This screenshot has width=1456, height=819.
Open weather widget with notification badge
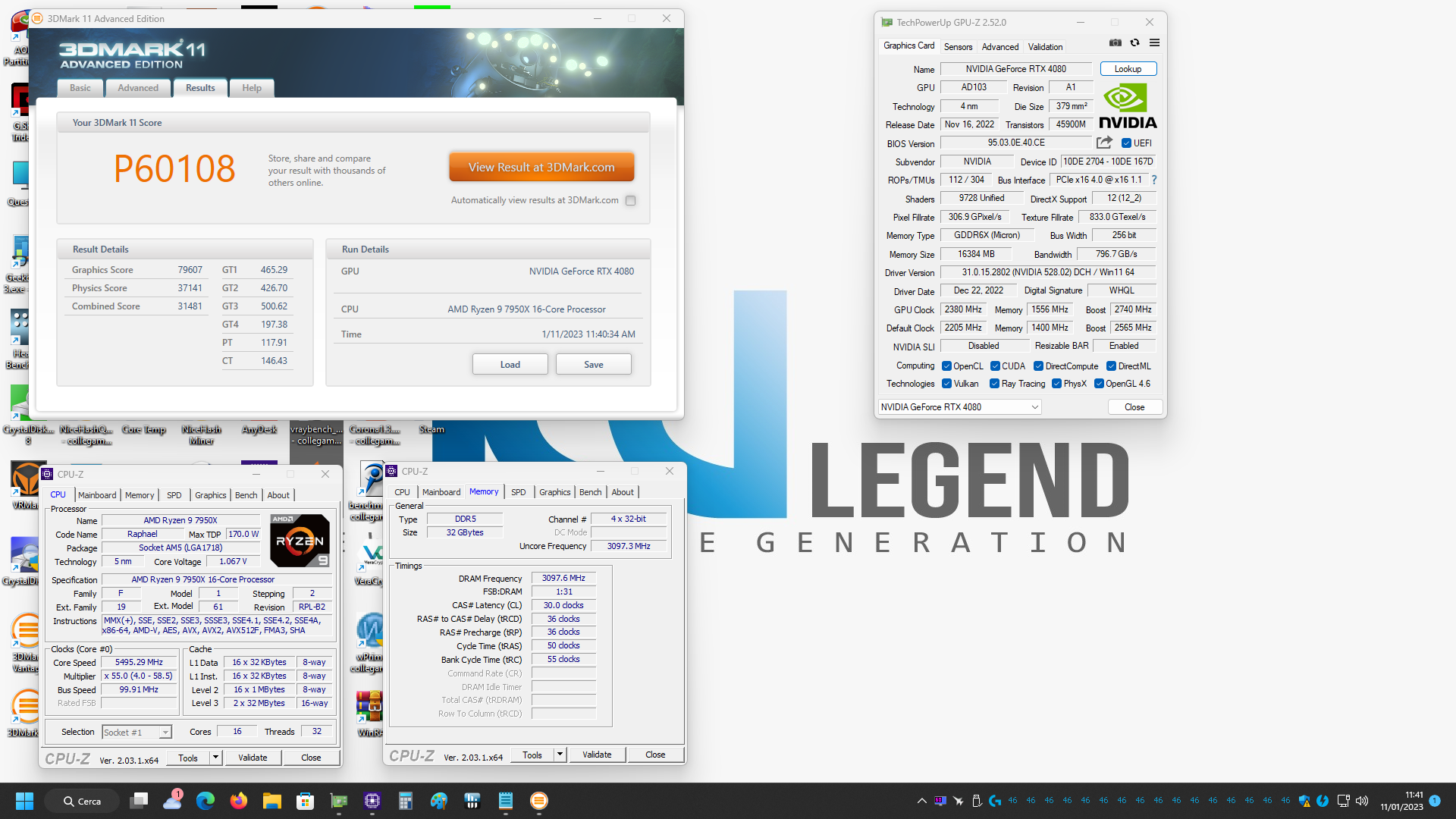(173, 800)
